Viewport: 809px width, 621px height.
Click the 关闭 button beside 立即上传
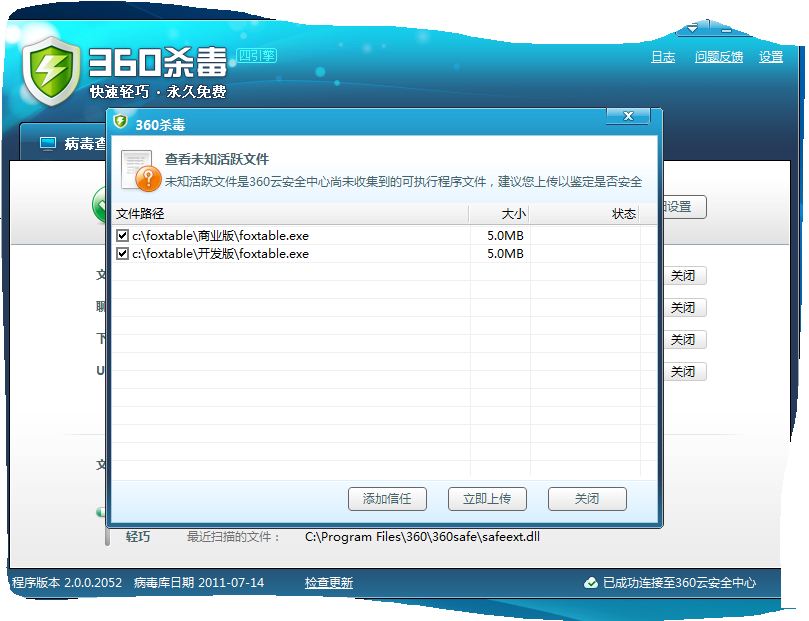click(587, 499)
